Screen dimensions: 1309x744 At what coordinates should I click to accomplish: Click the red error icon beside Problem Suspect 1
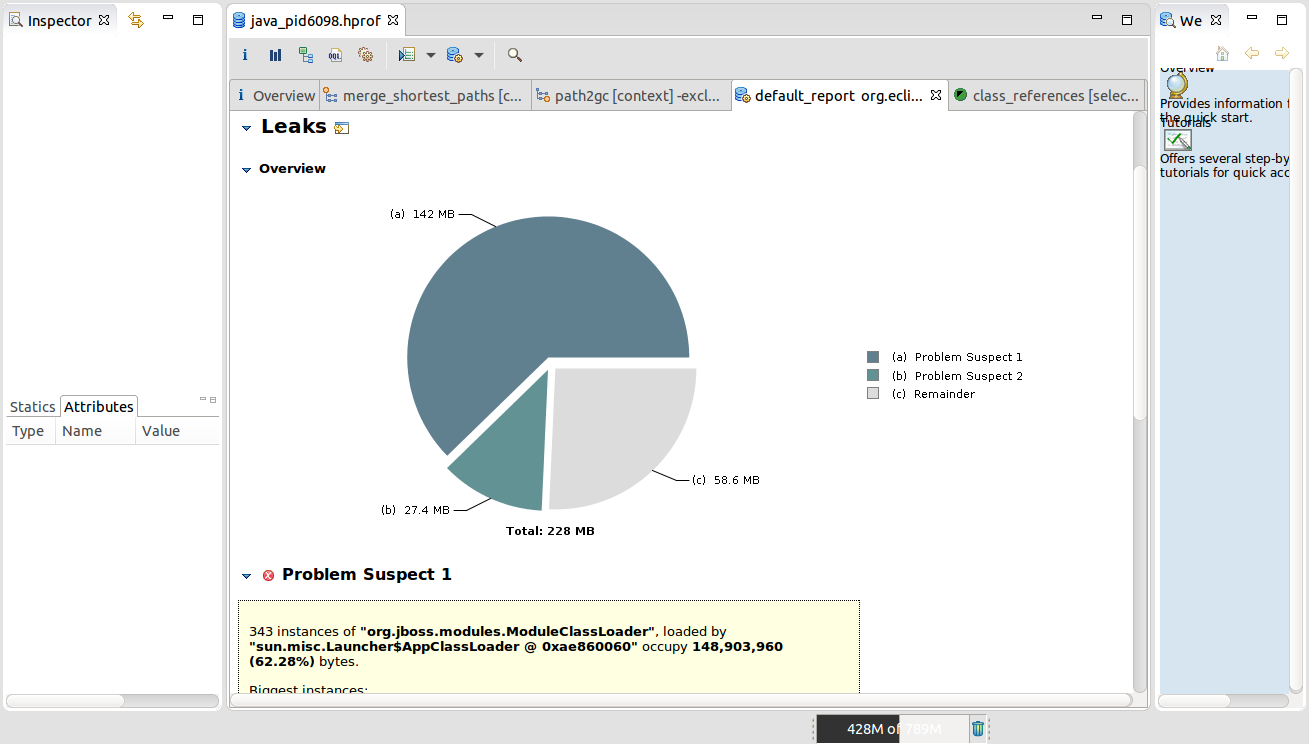(x=268, y=575)
